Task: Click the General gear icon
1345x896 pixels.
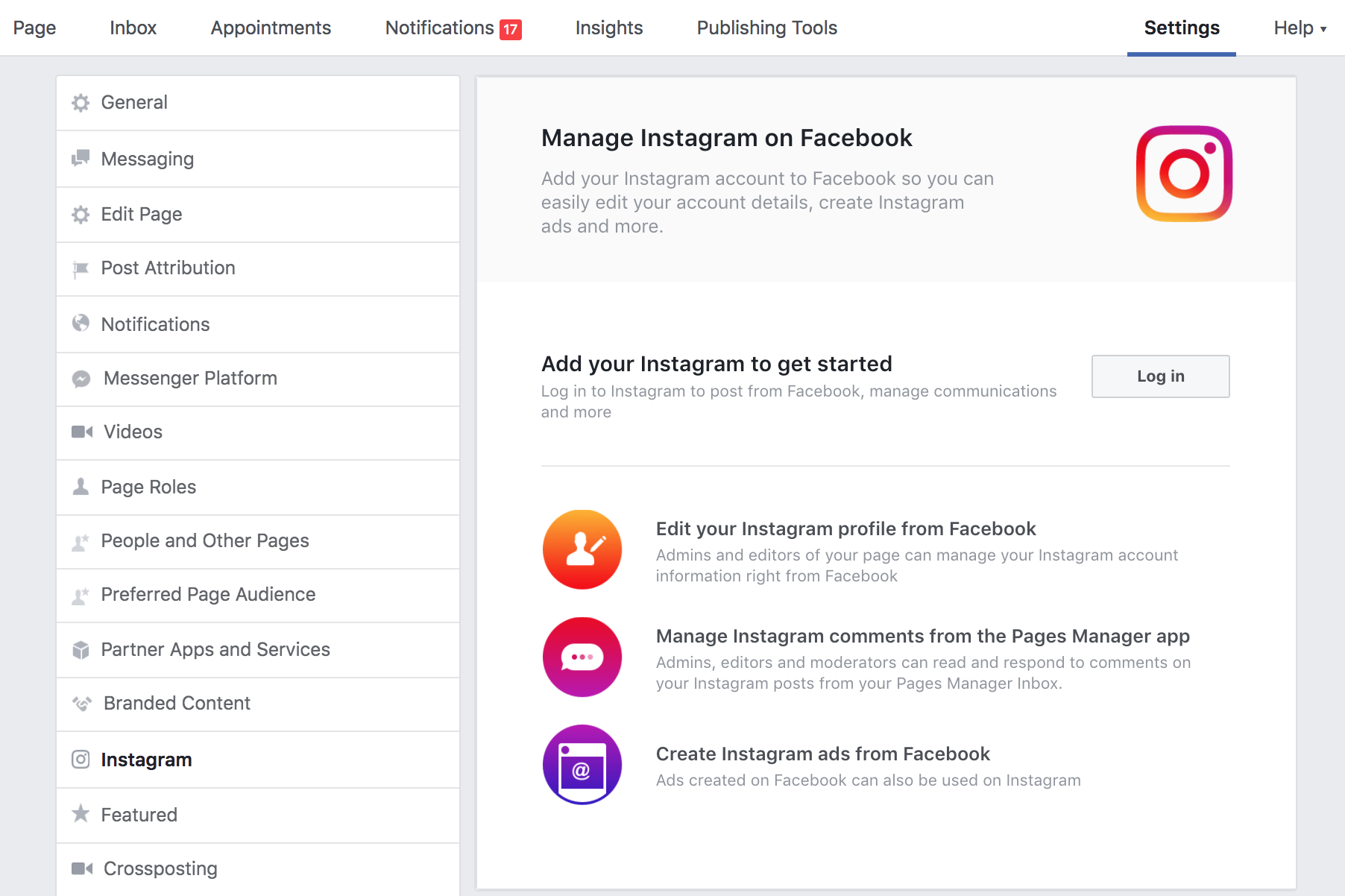Action: click(81, 103)
